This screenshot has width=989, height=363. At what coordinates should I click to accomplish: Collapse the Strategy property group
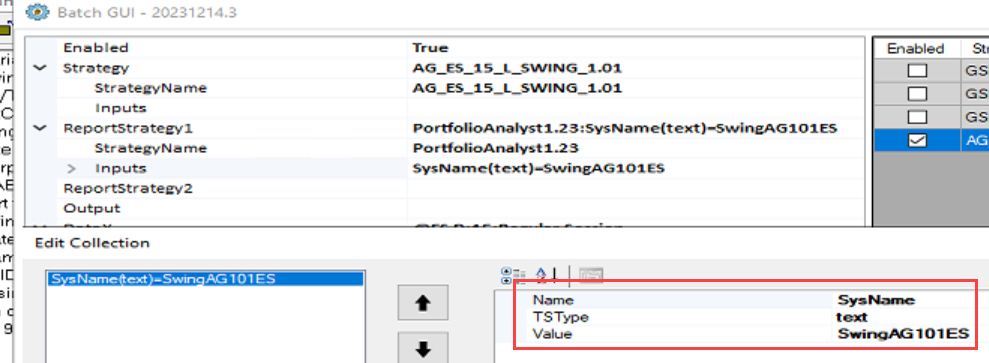(40, 68)
